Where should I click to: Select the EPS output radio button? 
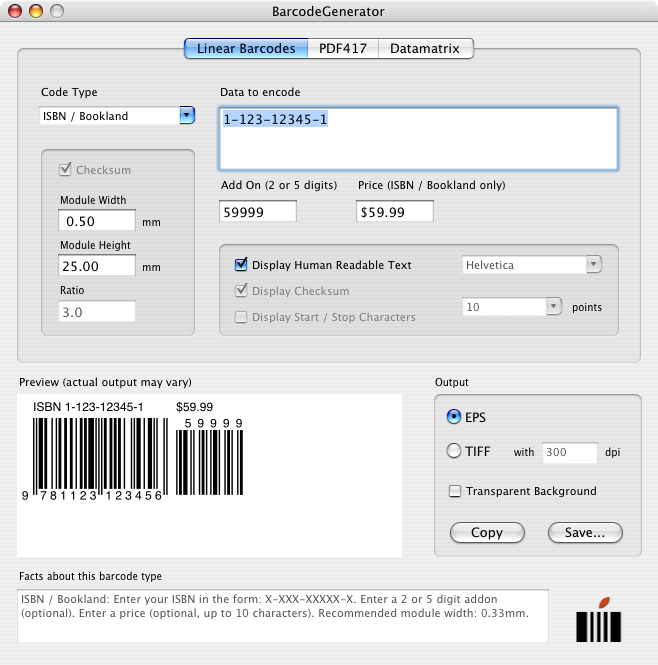(454, 416)
